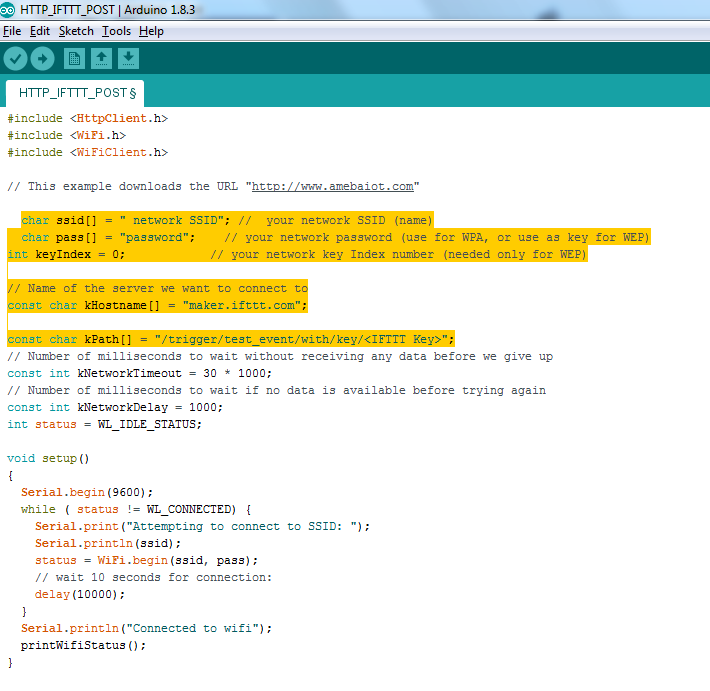This screenshot has height=691, width=710.
Task: Click the printWifiStatus() call line
Action: click(x=83, y=645)
